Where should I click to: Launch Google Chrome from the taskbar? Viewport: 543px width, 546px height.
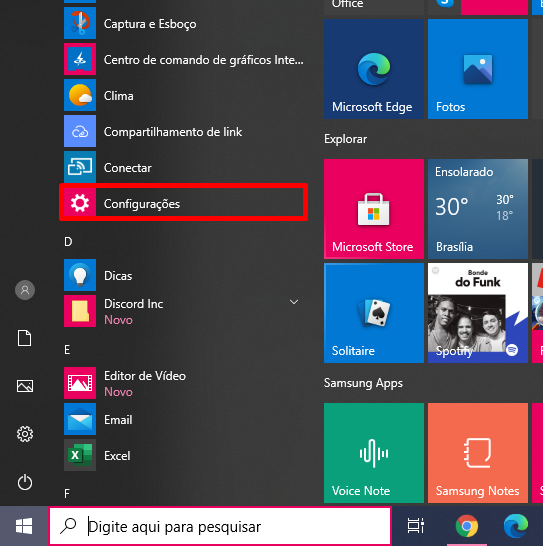click(x=467, y=526)
